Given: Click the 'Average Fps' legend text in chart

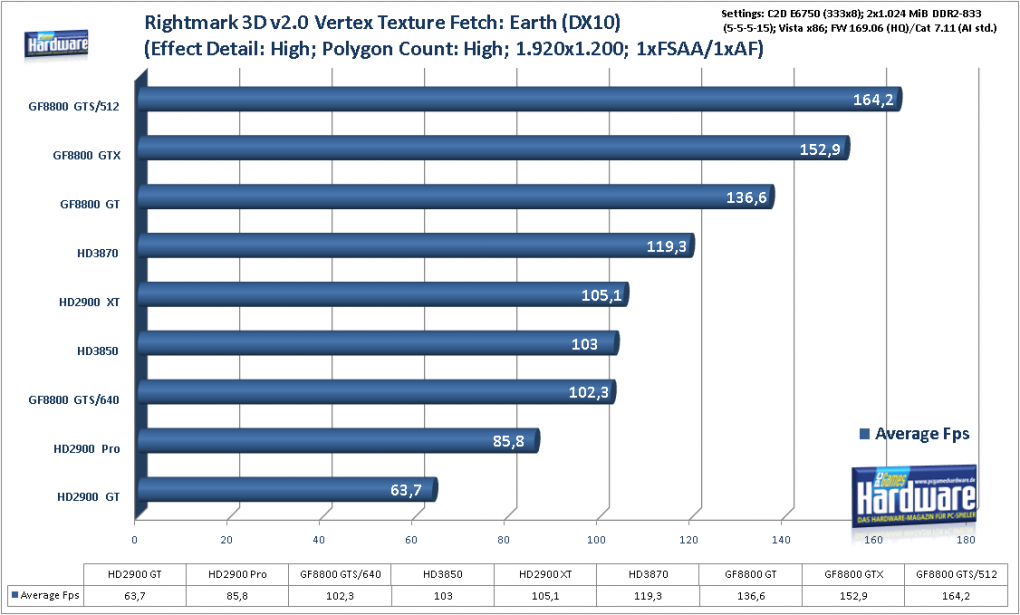Looking at the screenshot, I should pyautogui.click(x=922, y=434).
